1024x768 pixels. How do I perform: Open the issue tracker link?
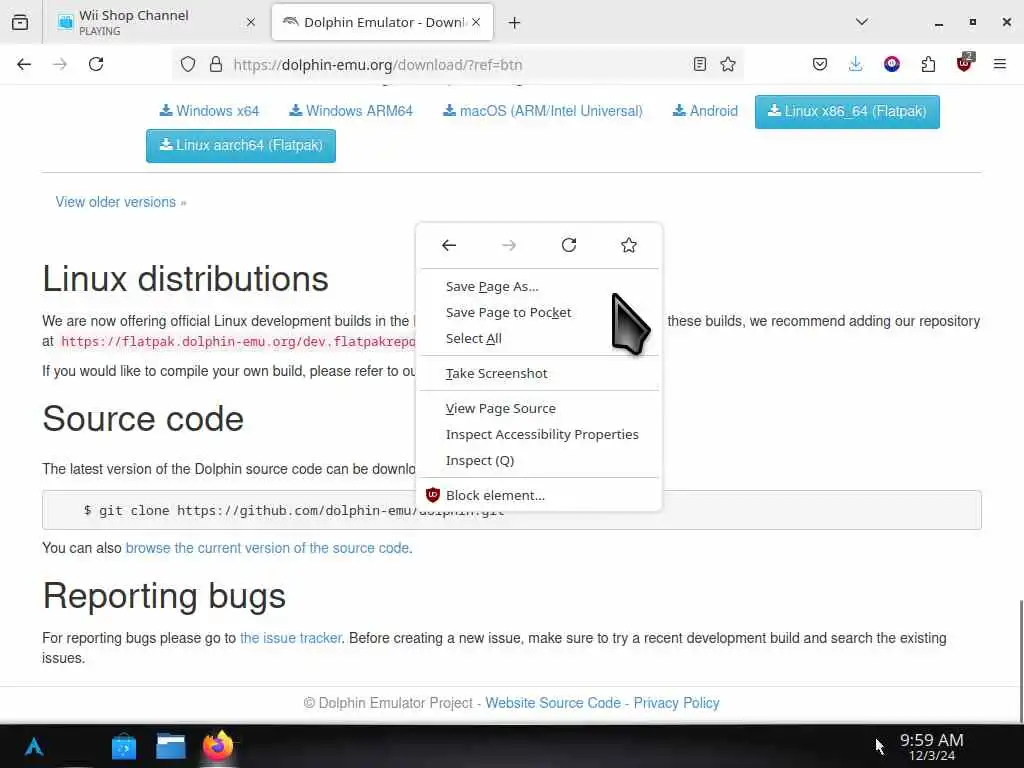(291, 638)
